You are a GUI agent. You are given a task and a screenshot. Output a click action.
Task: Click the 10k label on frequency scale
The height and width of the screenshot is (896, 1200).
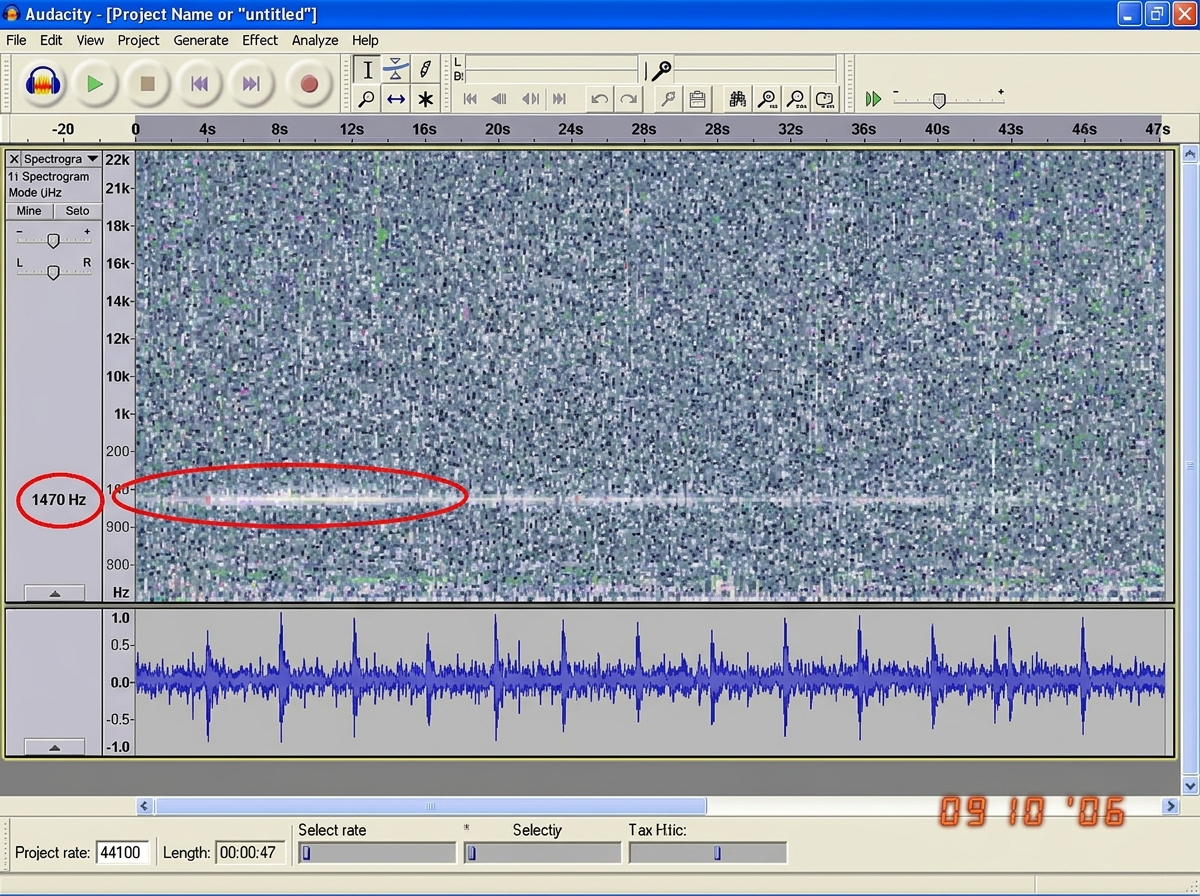click(118, 376)
